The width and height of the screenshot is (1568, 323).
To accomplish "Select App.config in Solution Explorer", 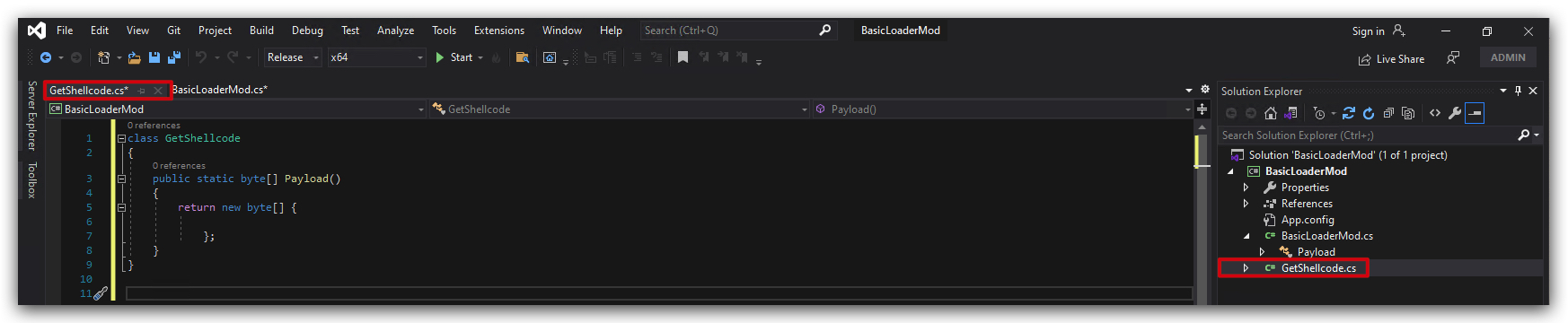I will (1307, 220).
